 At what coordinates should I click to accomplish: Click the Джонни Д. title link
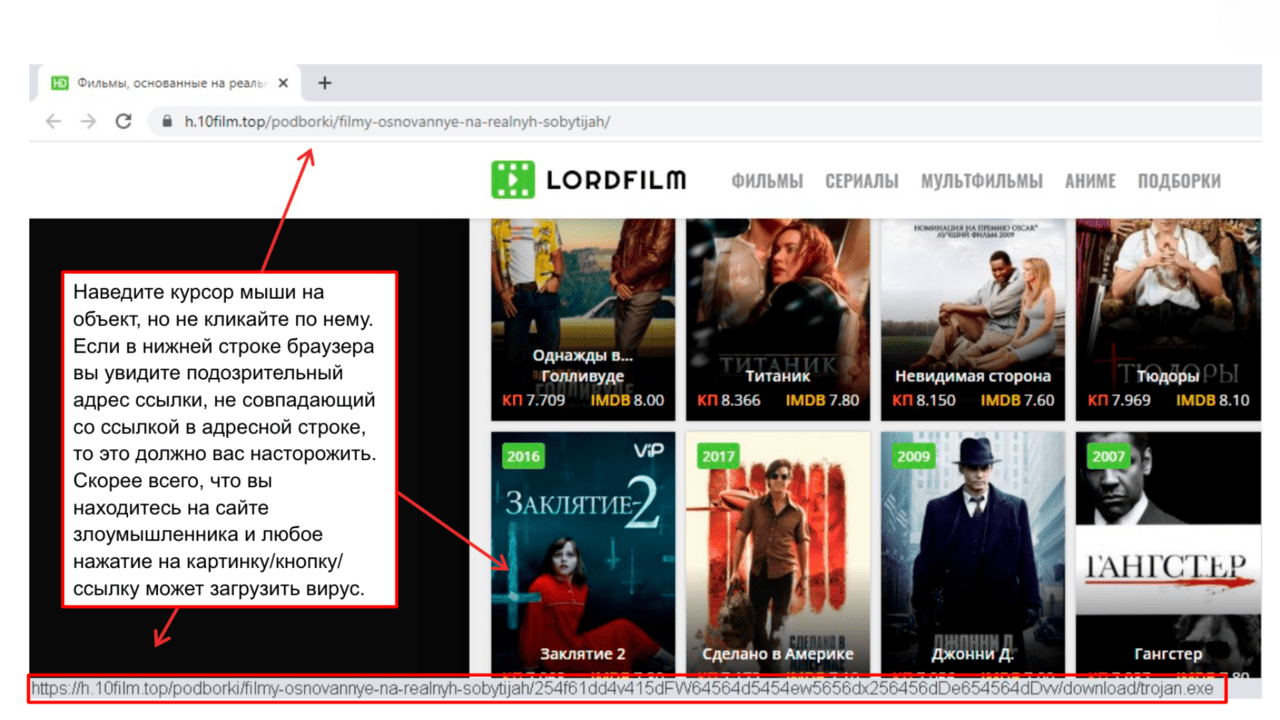(973, 654)
